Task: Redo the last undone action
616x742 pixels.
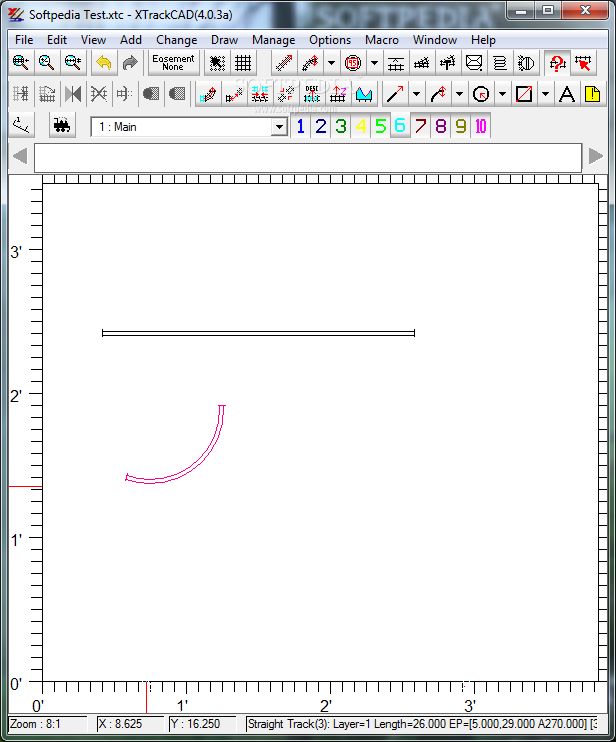Action: (130, 62)
